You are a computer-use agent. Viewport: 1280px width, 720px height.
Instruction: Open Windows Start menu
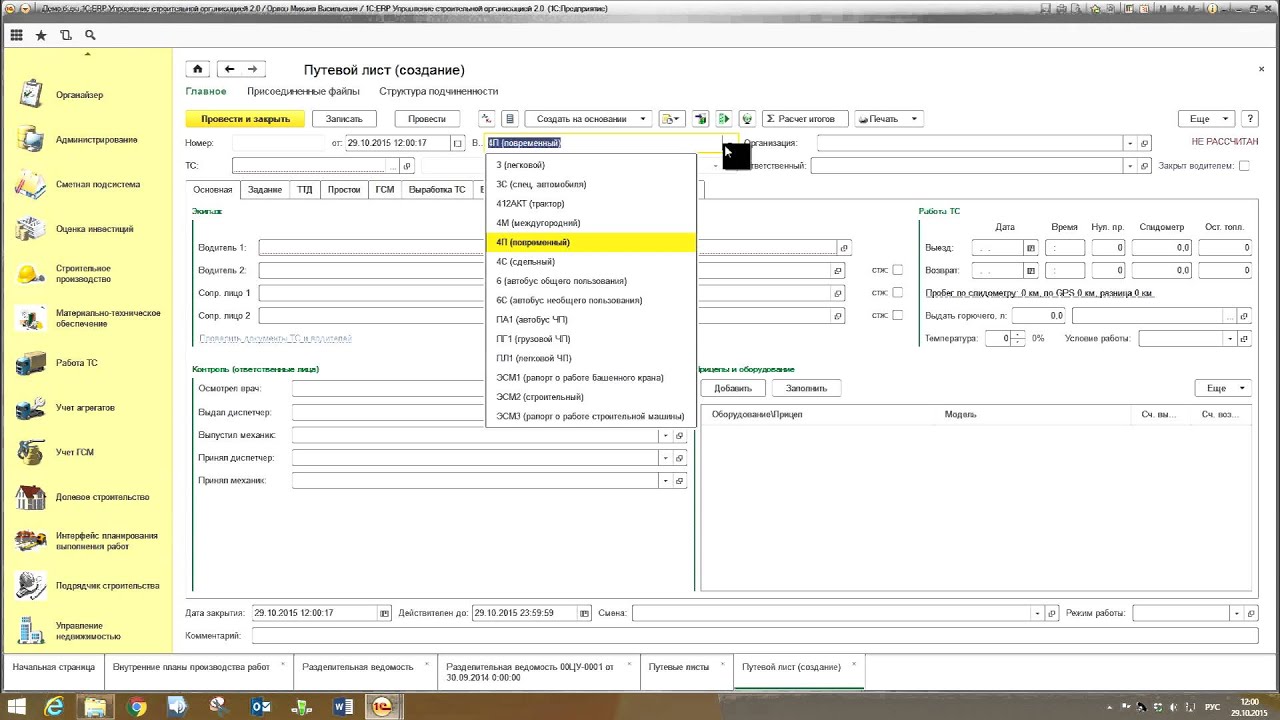coord(16,707)
